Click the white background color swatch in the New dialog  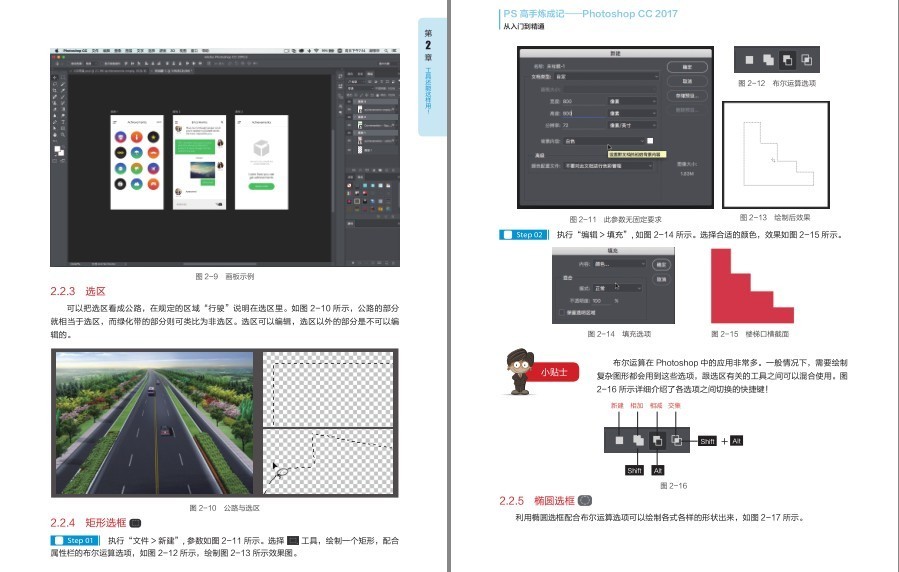coord(650,141)
